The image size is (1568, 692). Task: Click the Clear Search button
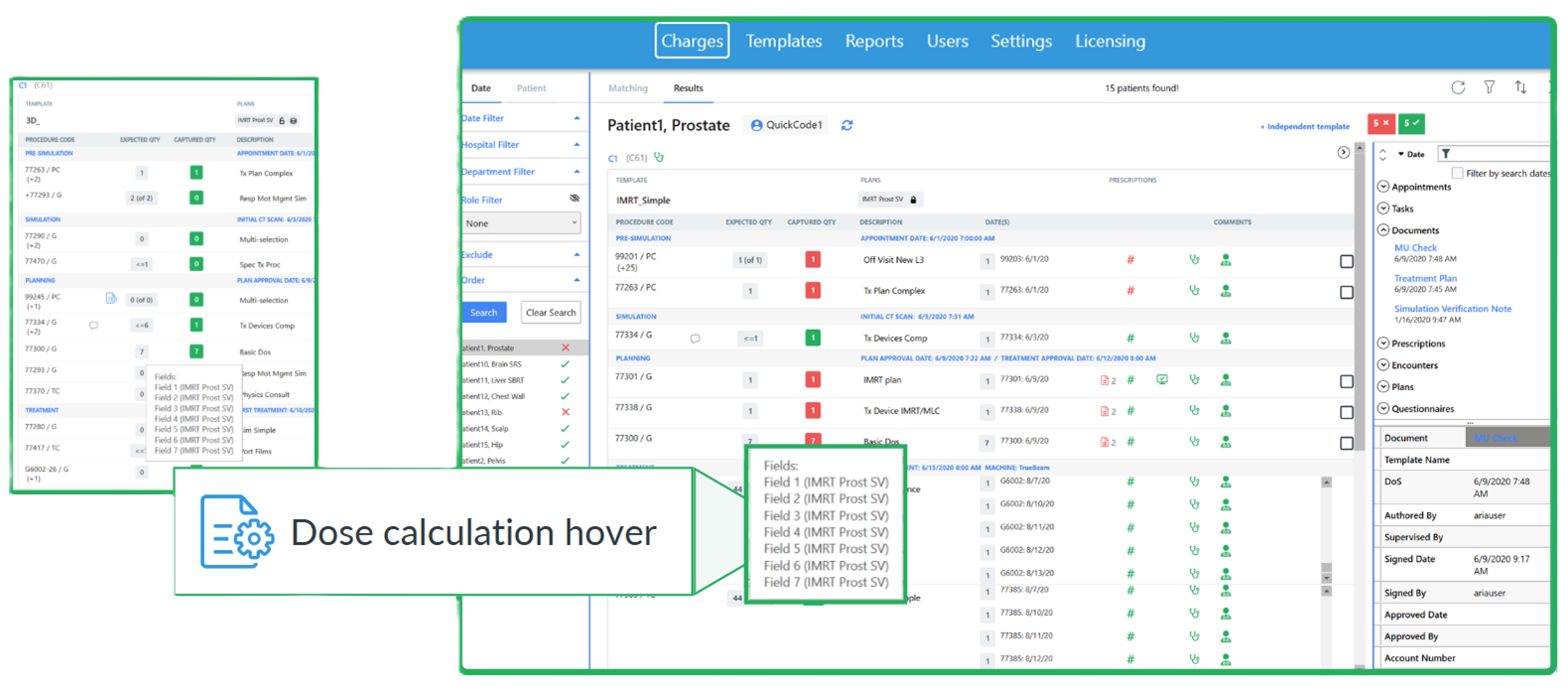click(x=551, y=313)
